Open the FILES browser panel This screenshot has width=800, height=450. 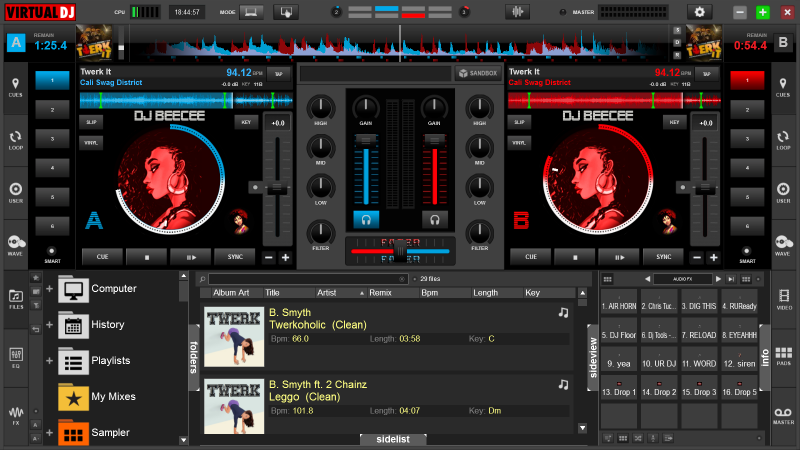(x=16, y=299)
